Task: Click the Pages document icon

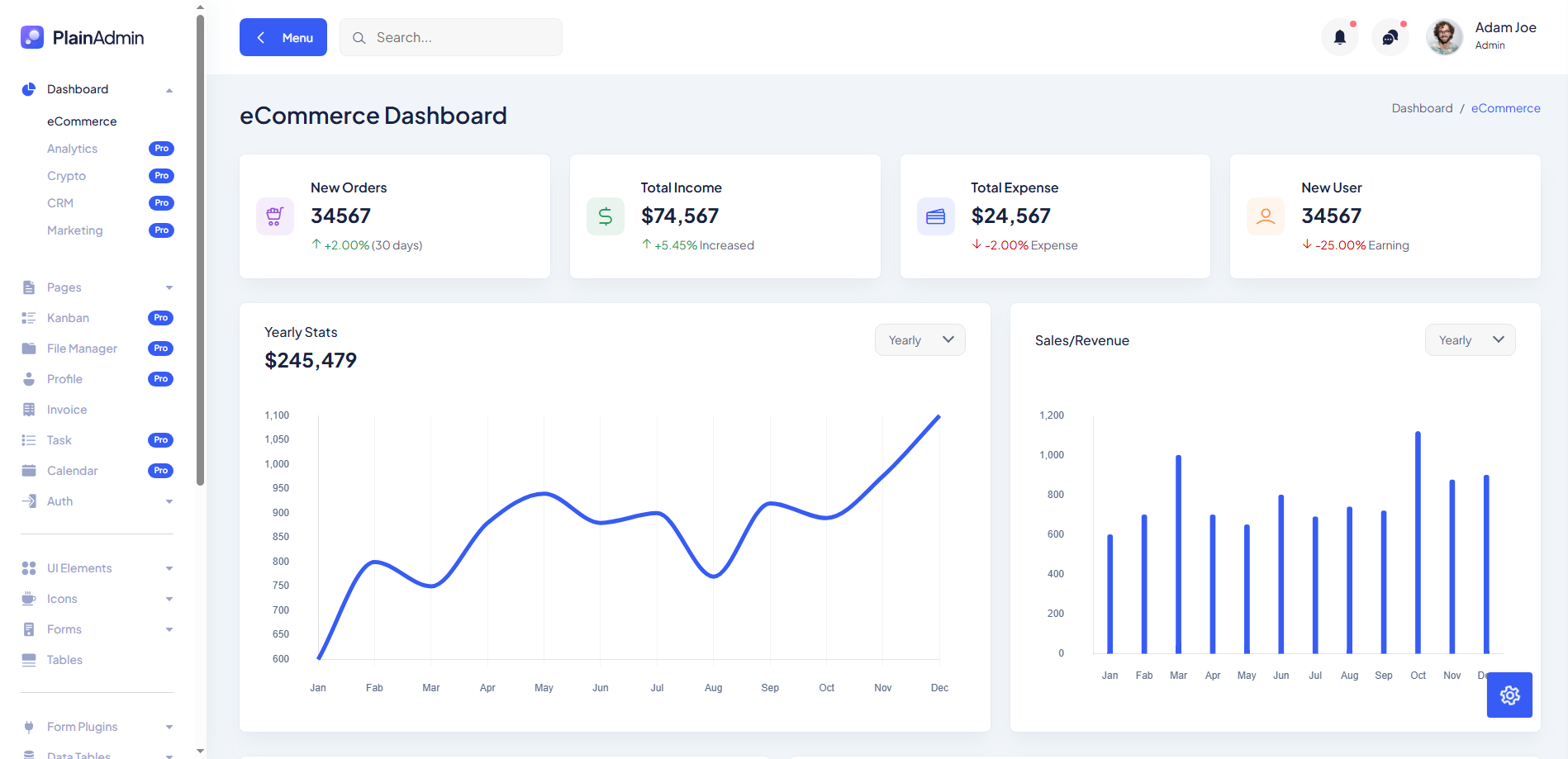Action: click(x=29, y=287)
